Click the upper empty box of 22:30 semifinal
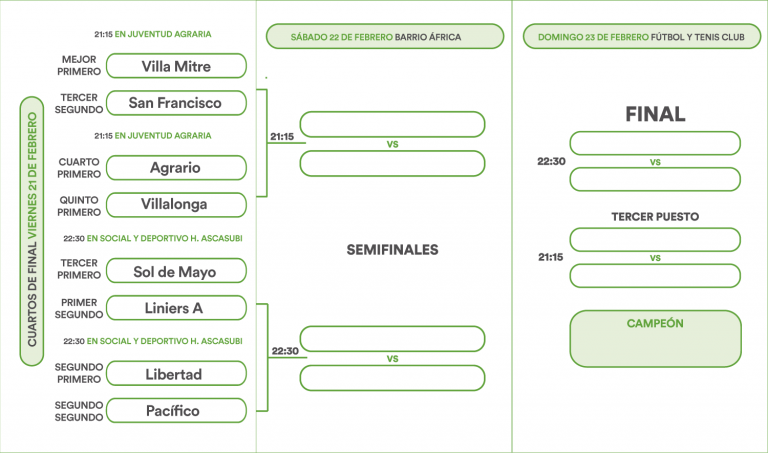 click(x=392, y=339)
